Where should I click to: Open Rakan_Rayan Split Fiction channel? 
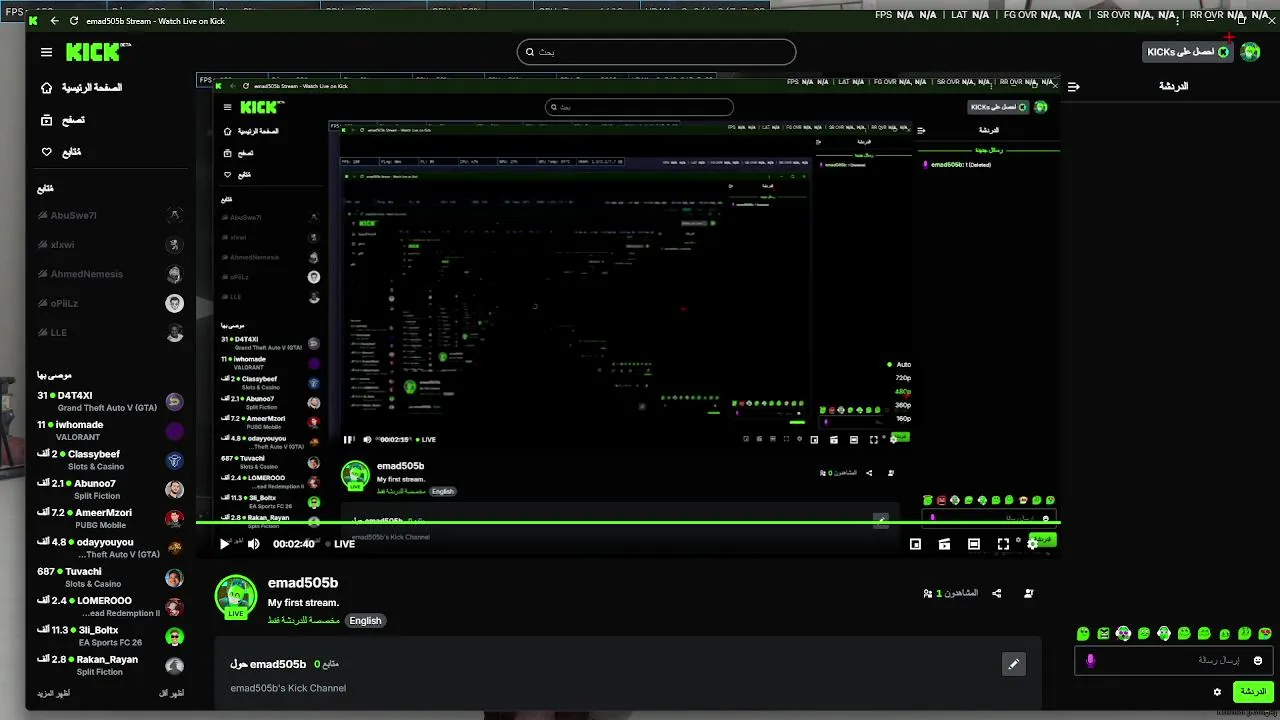coord(110,665)
